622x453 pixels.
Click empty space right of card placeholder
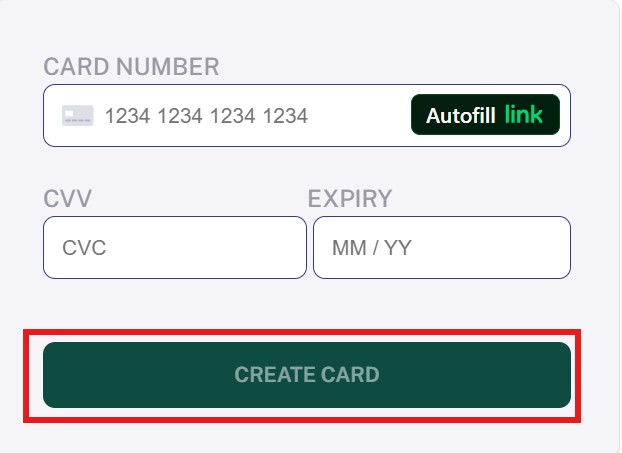359,115
